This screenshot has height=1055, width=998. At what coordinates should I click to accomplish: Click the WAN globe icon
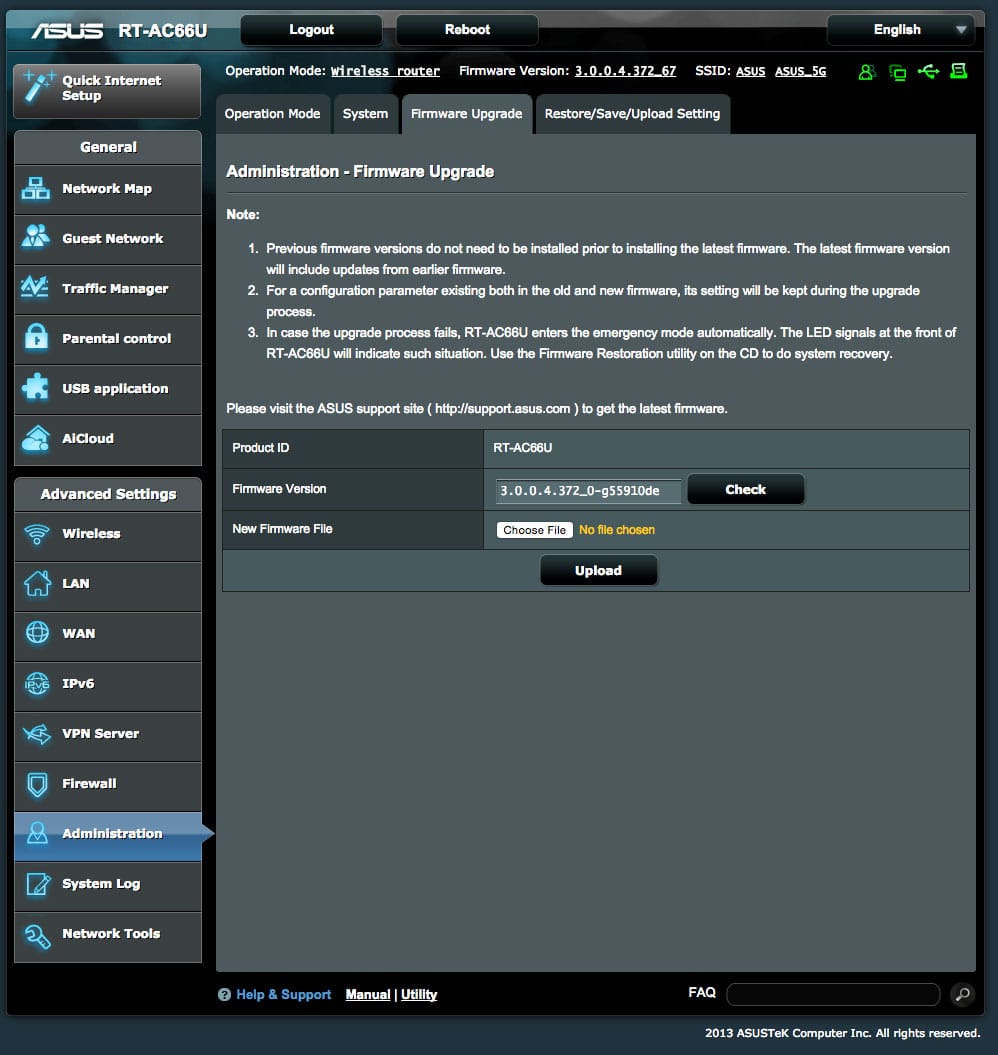(x=37, y=633)
